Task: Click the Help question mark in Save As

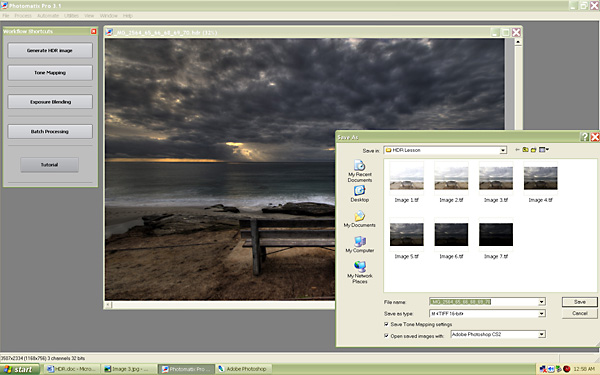Action: [584, 137]
